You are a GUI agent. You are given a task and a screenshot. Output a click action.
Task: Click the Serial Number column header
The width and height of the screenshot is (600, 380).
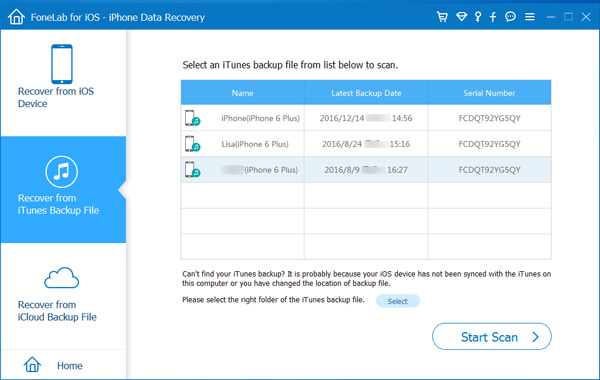coord(489,93)
